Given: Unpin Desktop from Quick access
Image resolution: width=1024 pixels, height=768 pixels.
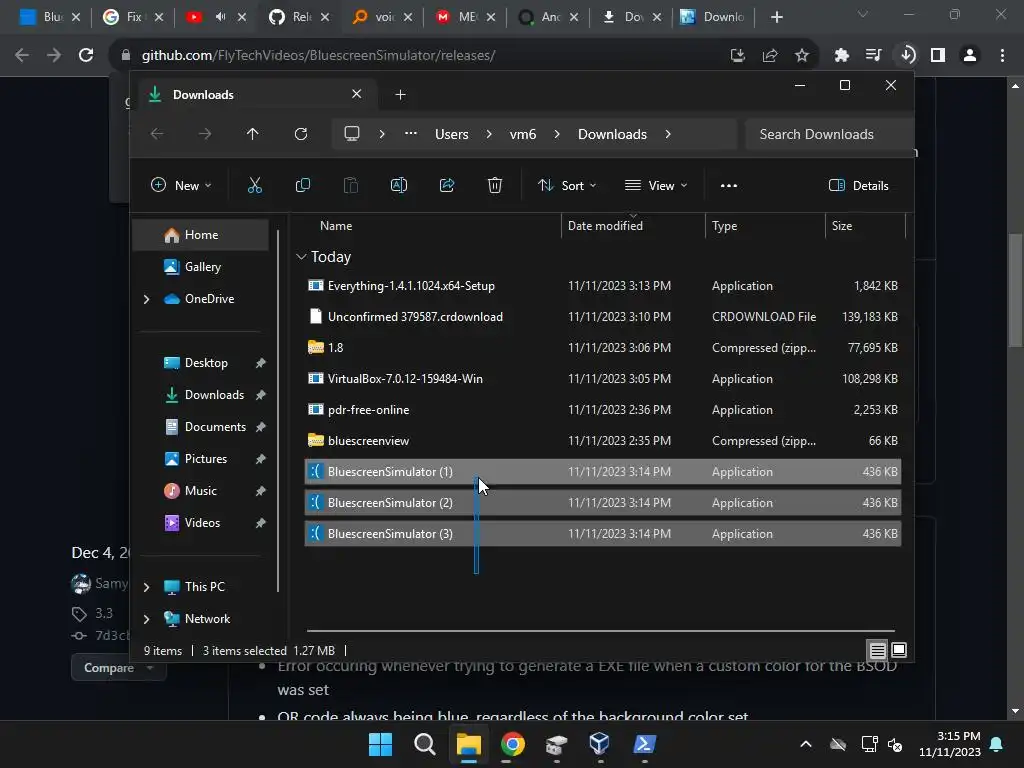Looking at the screenshot, I should point(261,363).
